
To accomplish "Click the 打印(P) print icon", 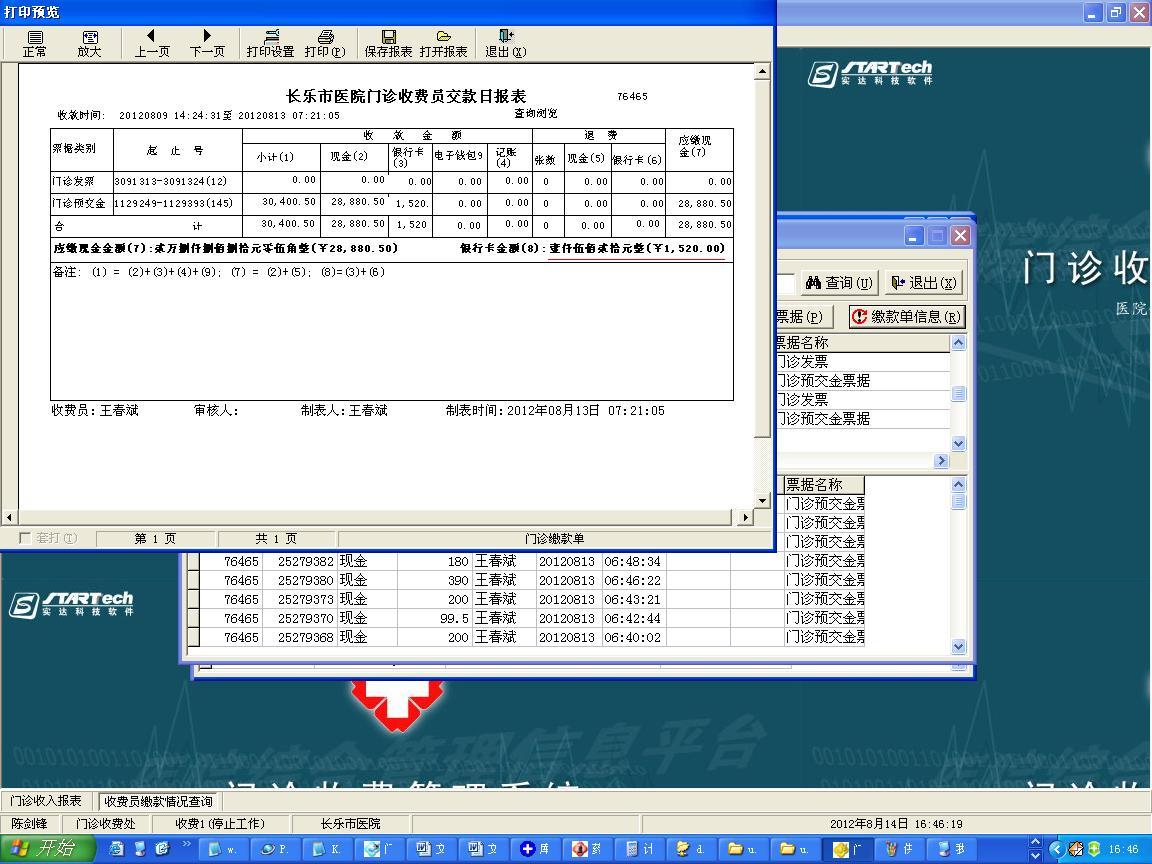I will coord(325,44).
